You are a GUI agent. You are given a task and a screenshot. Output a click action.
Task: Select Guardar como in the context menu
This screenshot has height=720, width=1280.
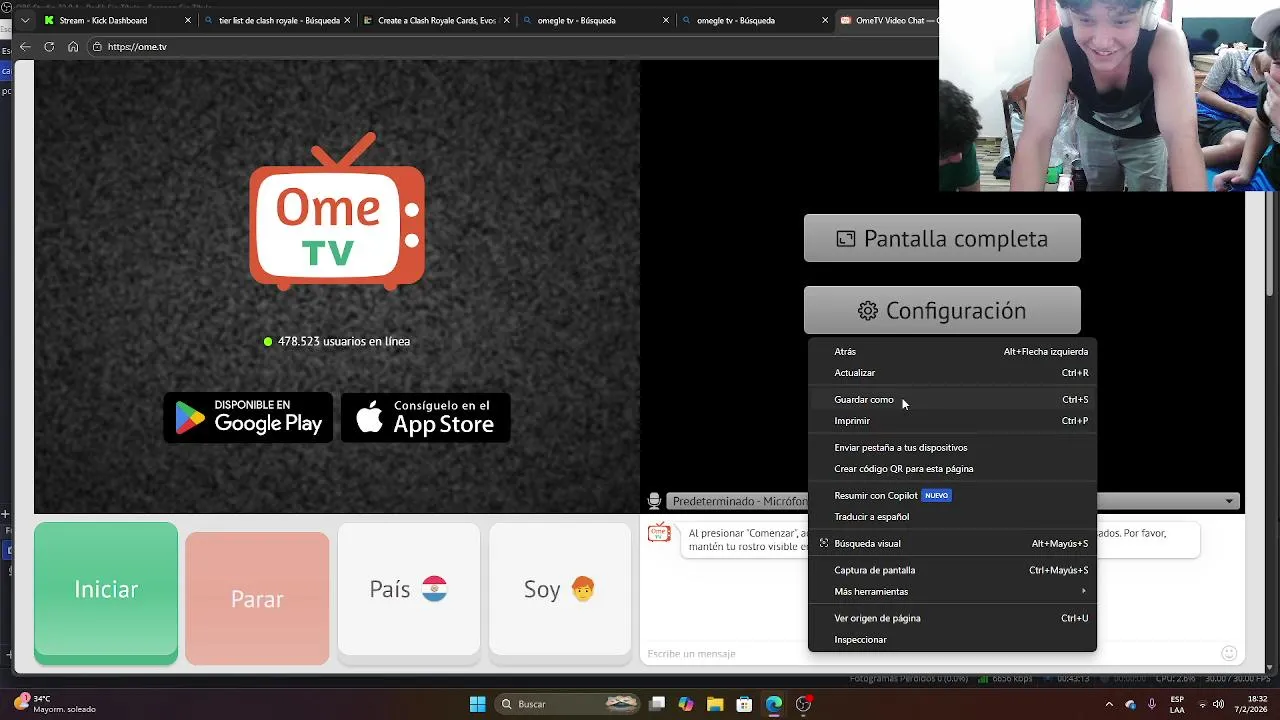point(952,400)
